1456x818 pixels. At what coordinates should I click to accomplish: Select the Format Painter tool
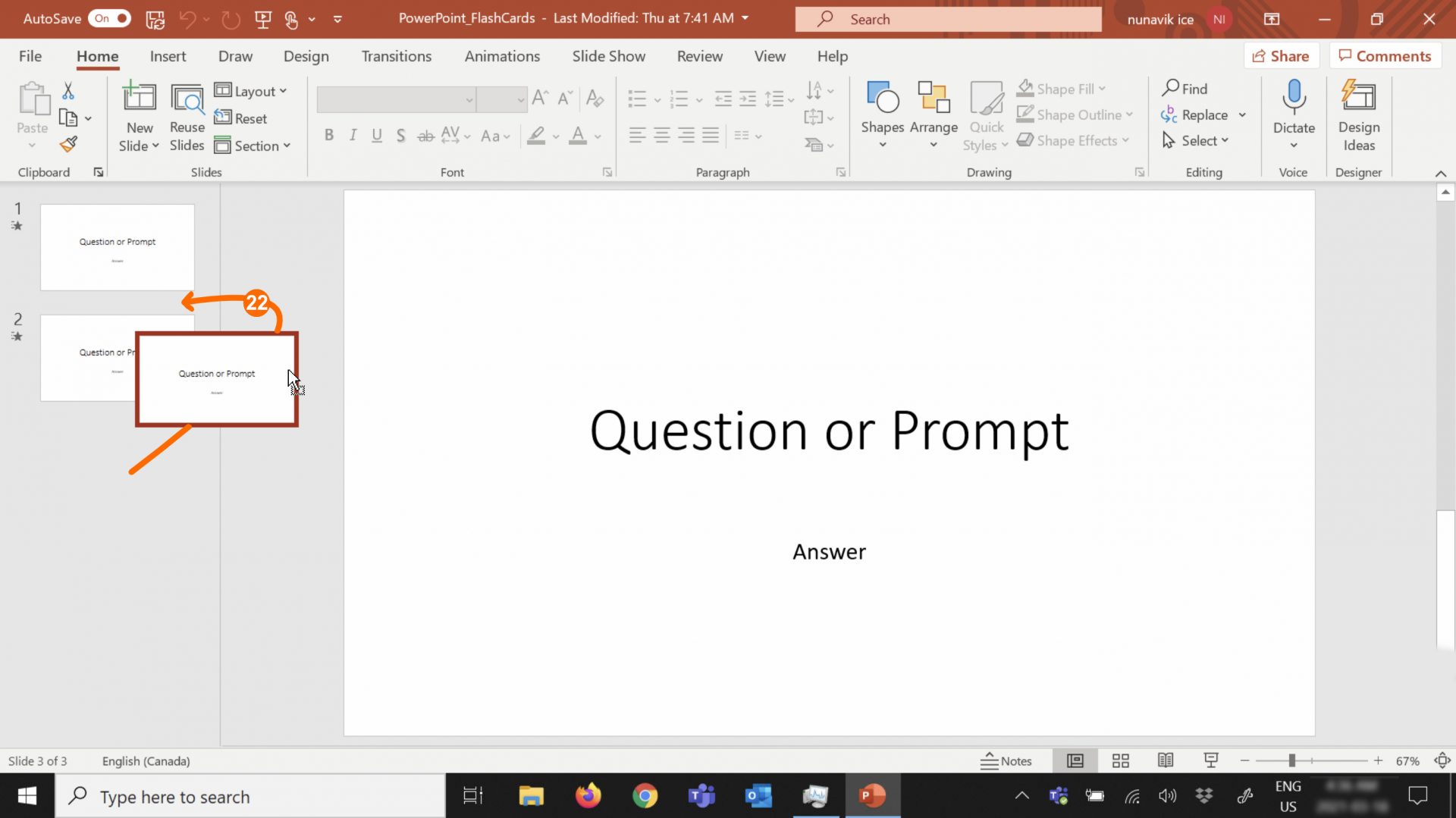pyautogui.click(x=68, y=143)
